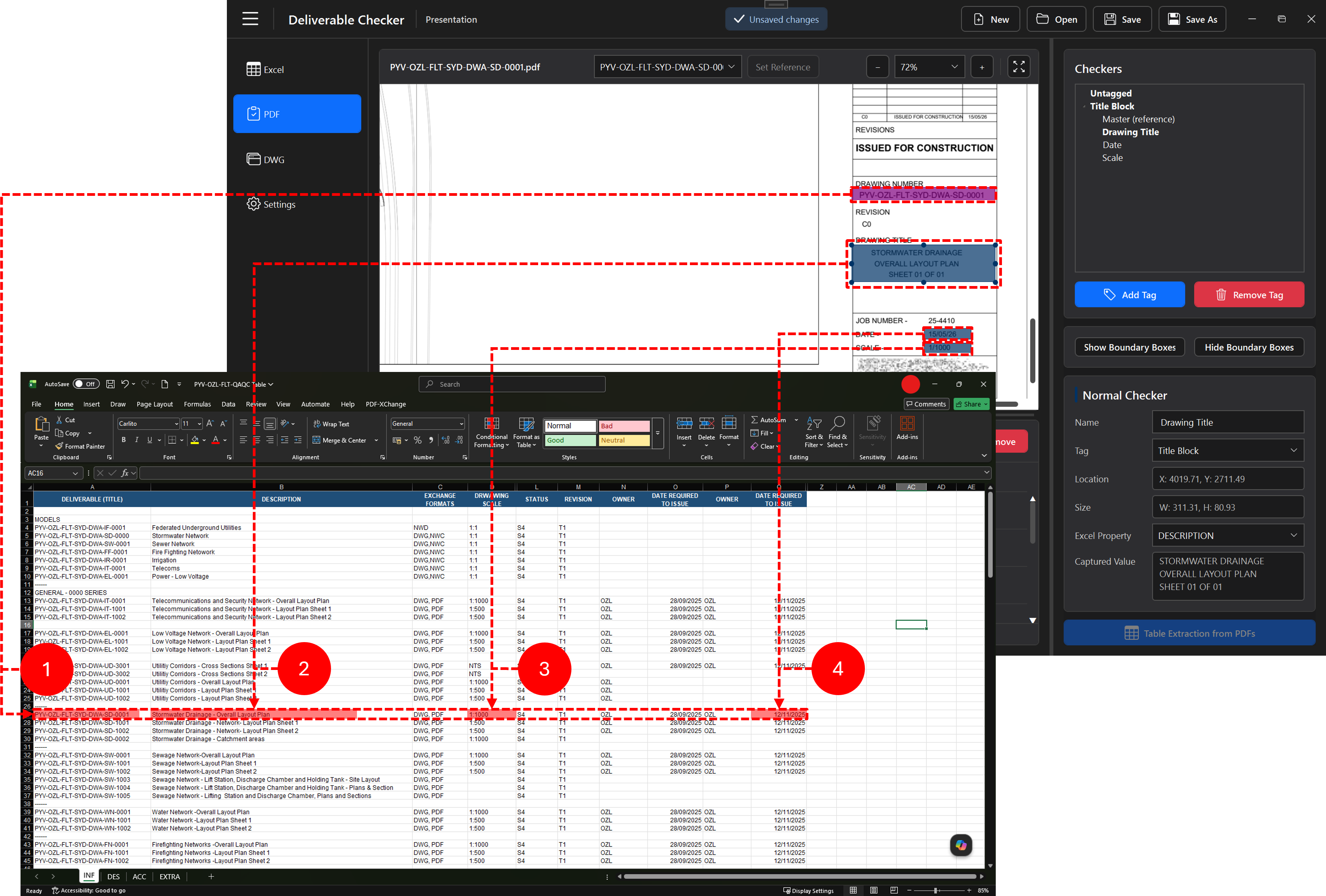Toggle Wrap Text in Excel
This screenshot has width=1326, height=896.
point(331,424)
